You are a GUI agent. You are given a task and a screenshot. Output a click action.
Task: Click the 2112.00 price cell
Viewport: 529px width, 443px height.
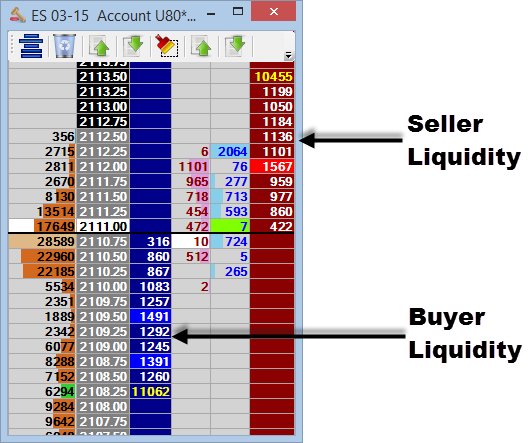pos(103,166)
